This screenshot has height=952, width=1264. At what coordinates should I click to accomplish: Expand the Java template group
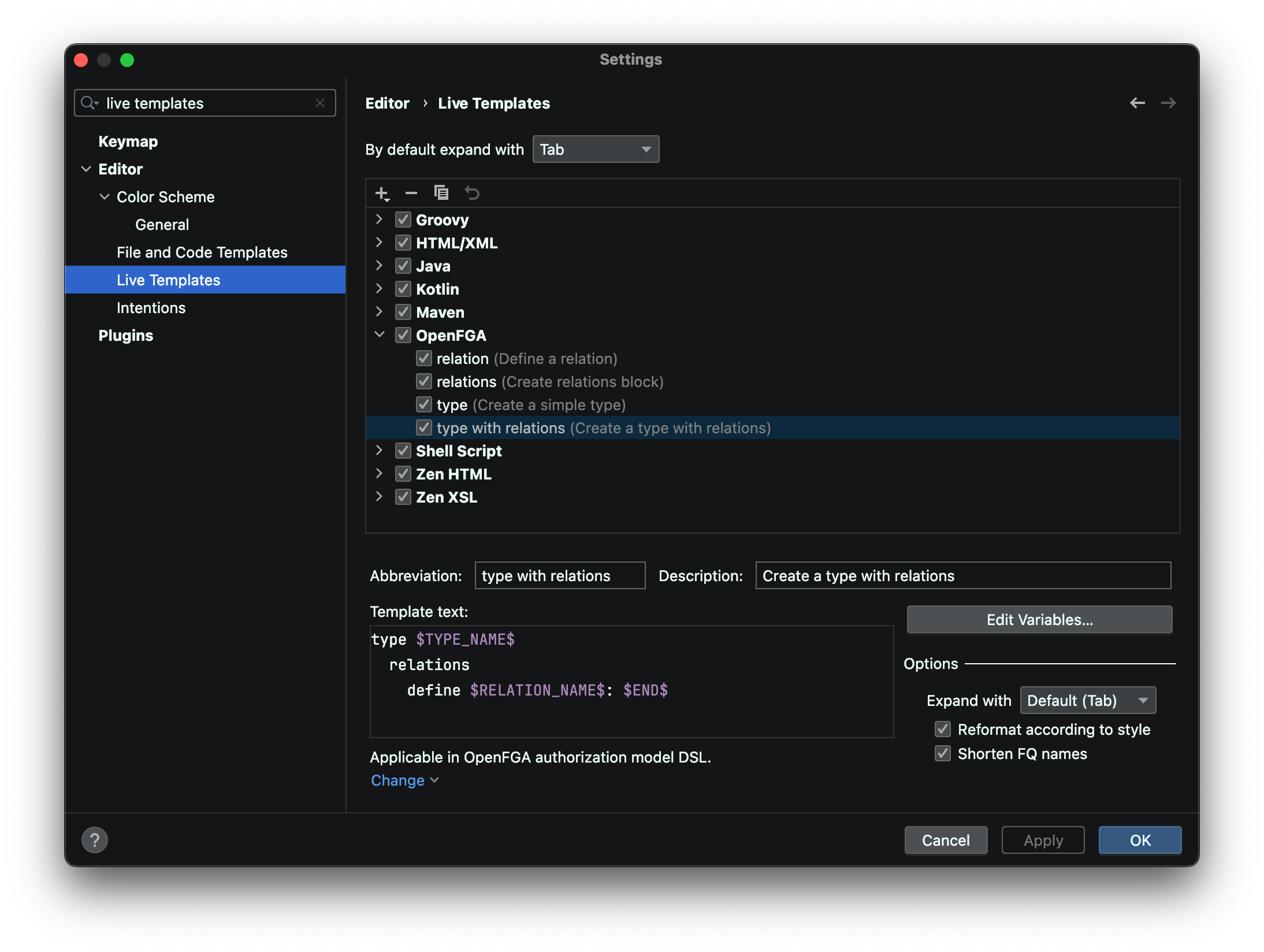click(x=379, y=266)
